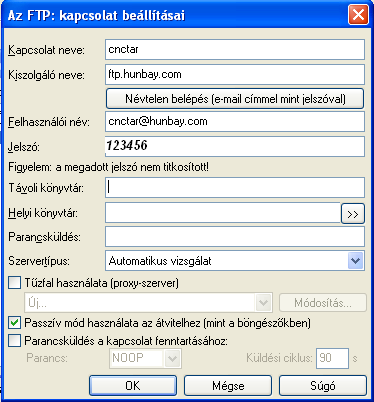Close the FTP kapcsolat beállításai dialog
Screen dimensions: 374x402
[x=358, y=15]
